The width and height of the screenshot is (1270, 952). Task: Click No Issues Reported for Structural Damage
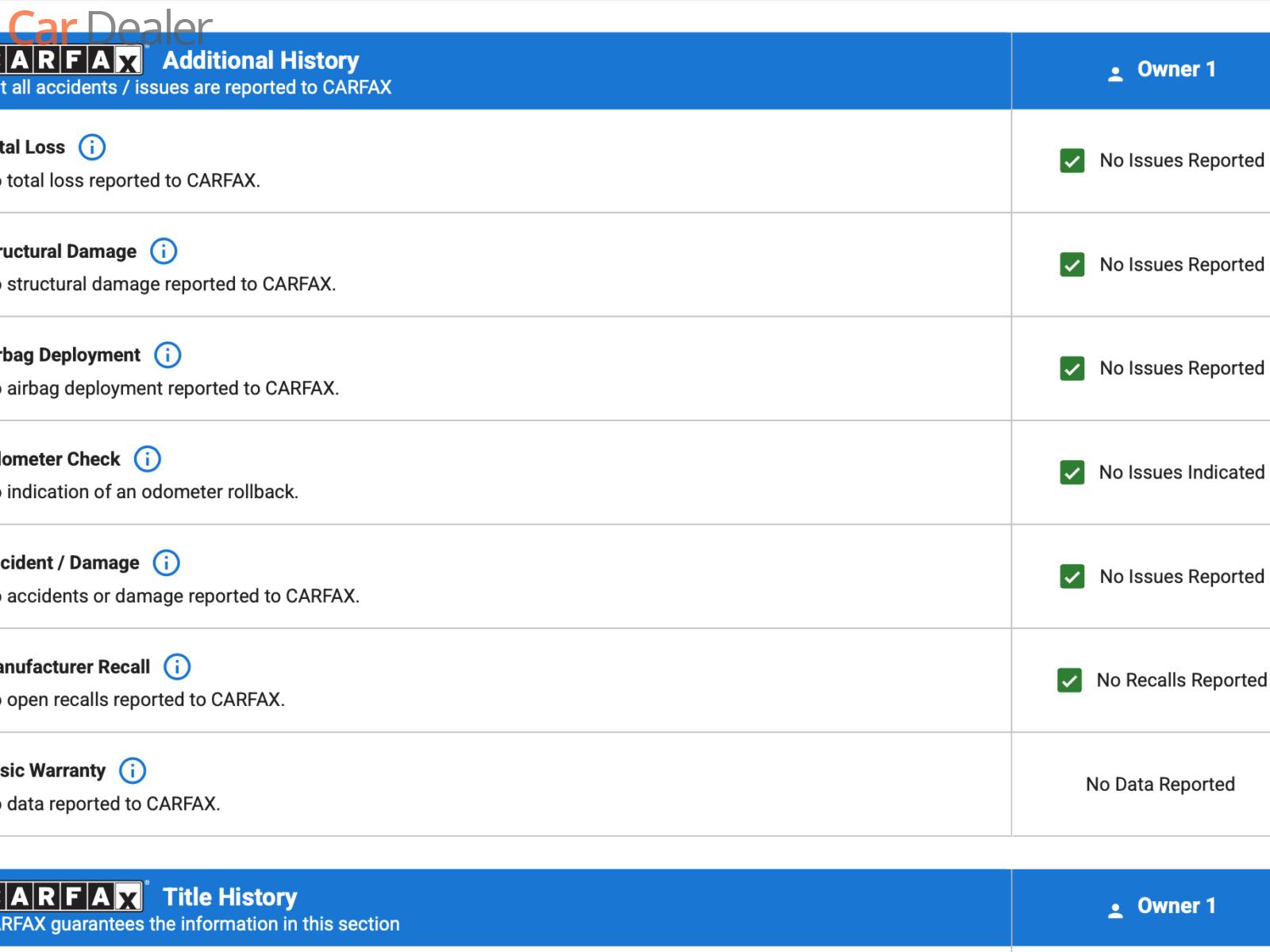pyautogui.click(x=1181, y=265)
